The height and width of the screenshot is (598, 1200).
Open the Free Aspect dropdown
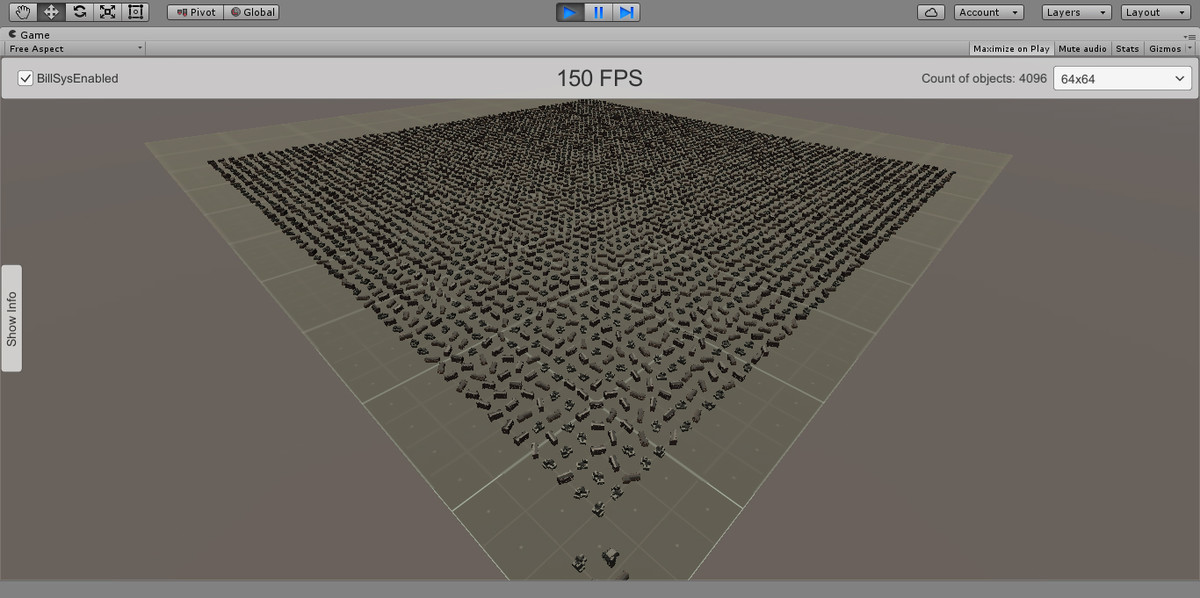75,48
